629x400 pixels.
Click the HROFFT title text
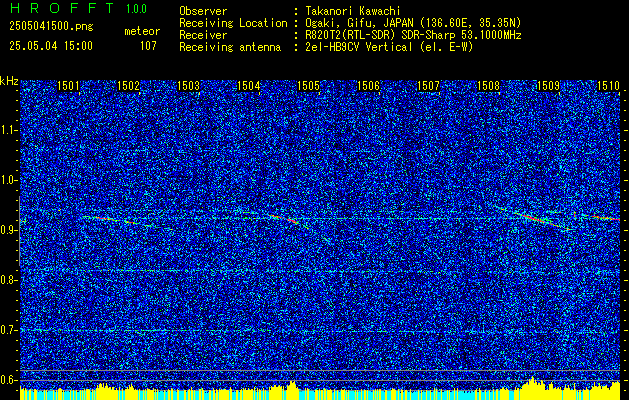62,8
